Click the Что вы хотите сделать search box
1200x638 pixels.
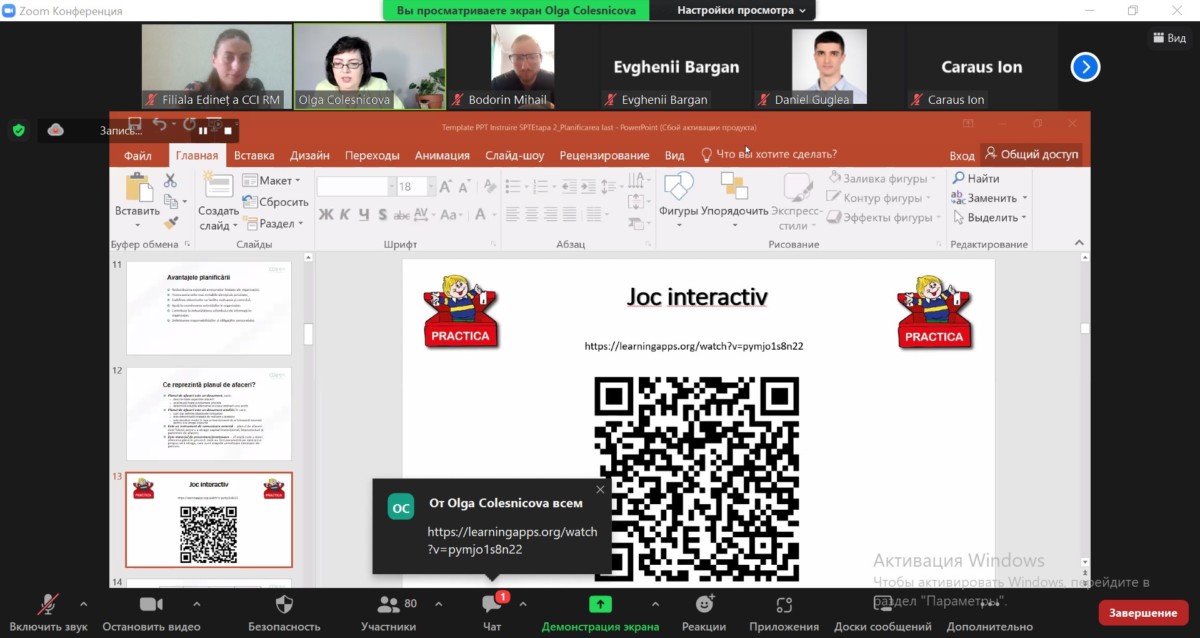tap(768, 154)
